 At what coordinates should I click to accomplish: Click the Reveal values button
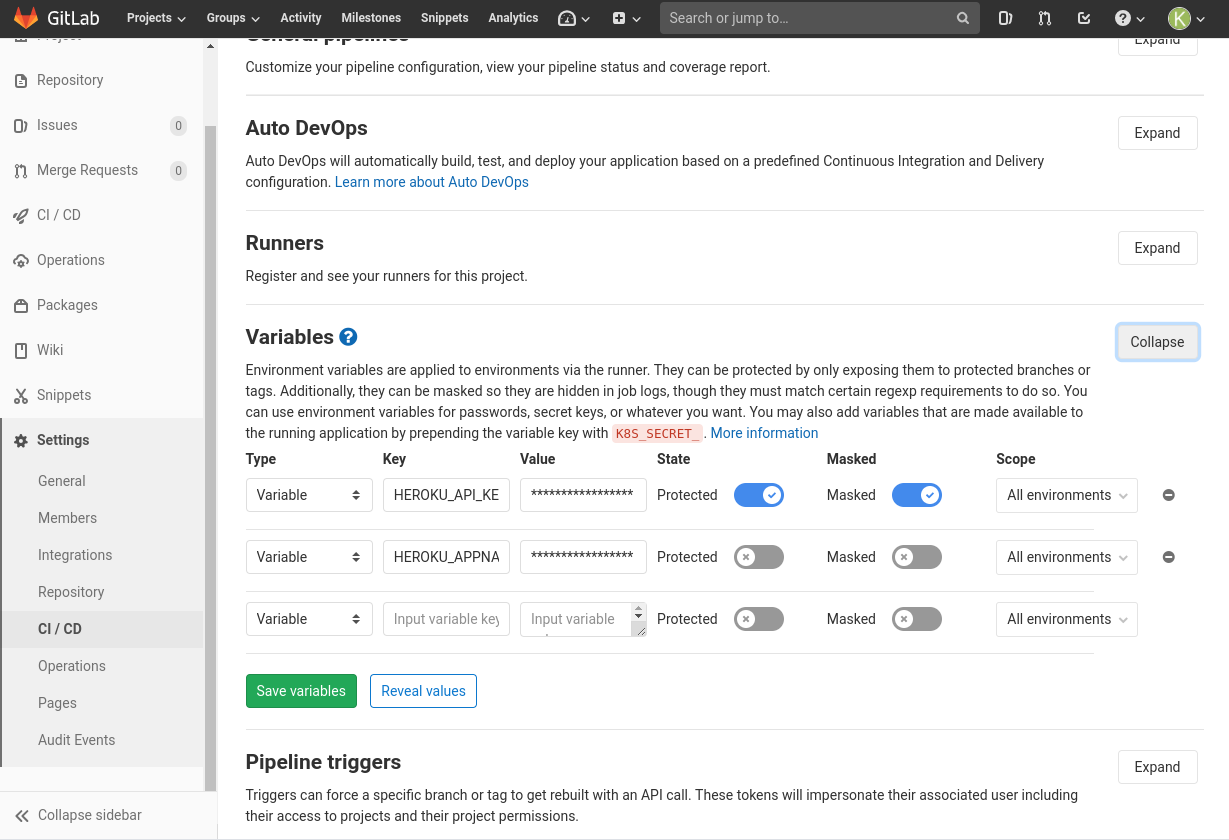point(423,691)
